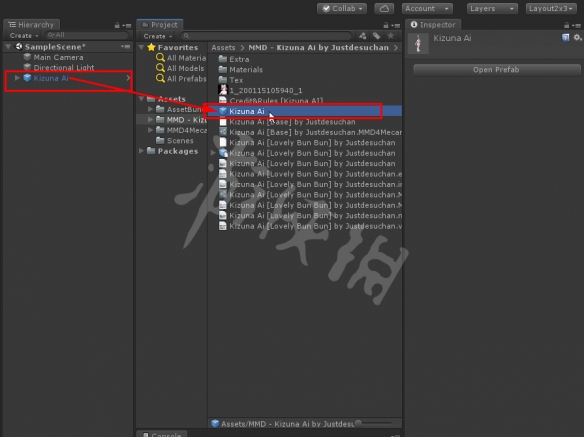Click the Hierarchy search field
584x437 pixels.
[87, 35]
